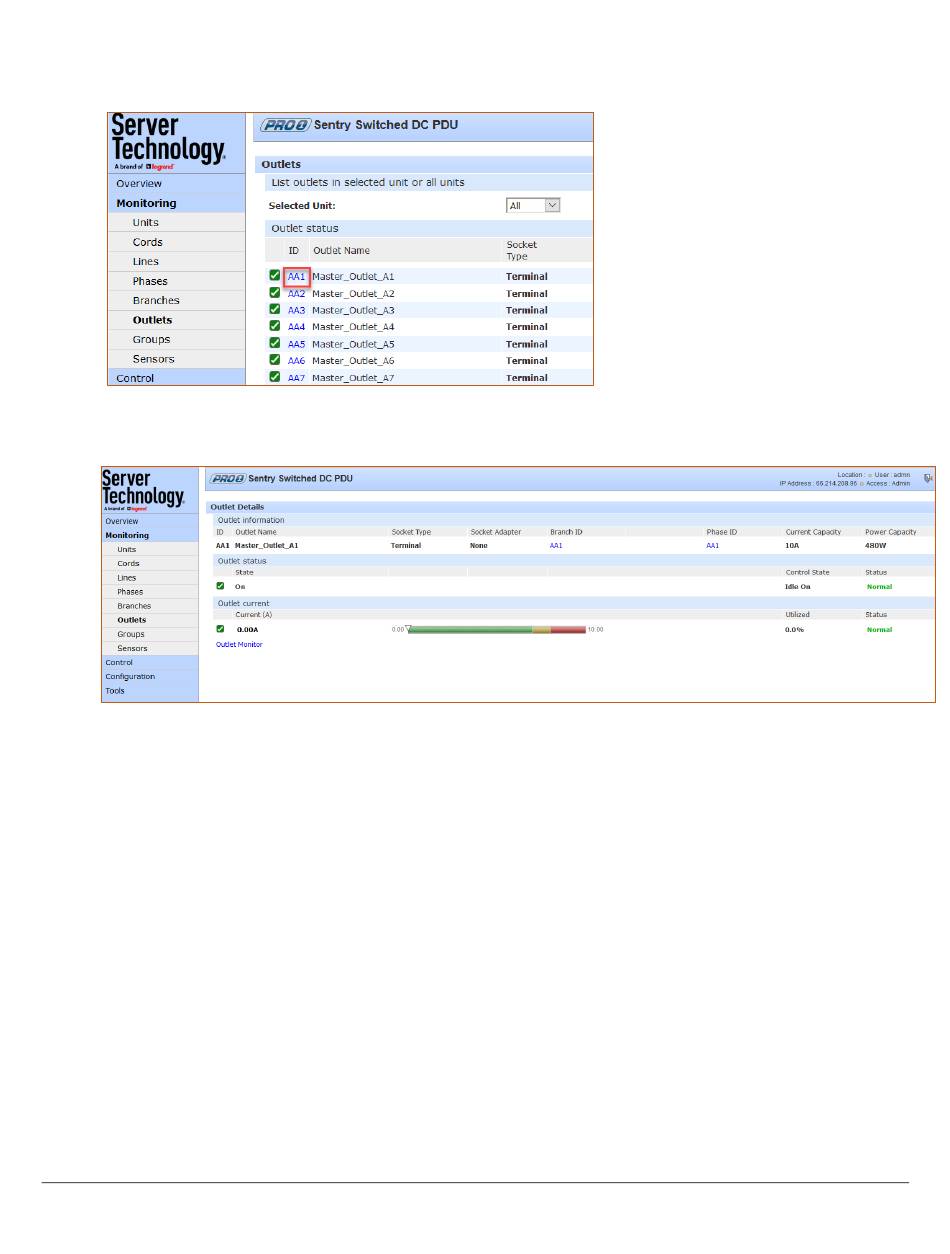Screen dimensions: 950x1254
Task: Click the Normal status in the Outlet current row
Action: 879,630
